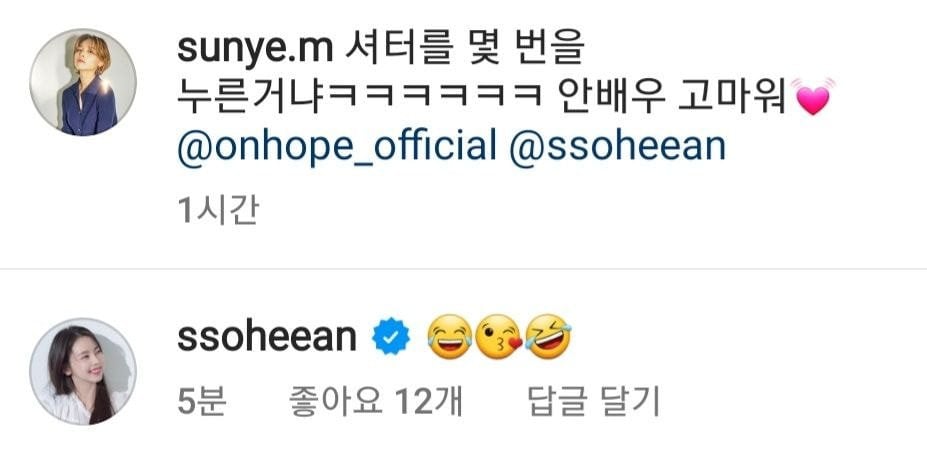Viewport: 927px width, 471px height.
Task: Open ssoheean's profile picture
Action: tap(83, 372)
